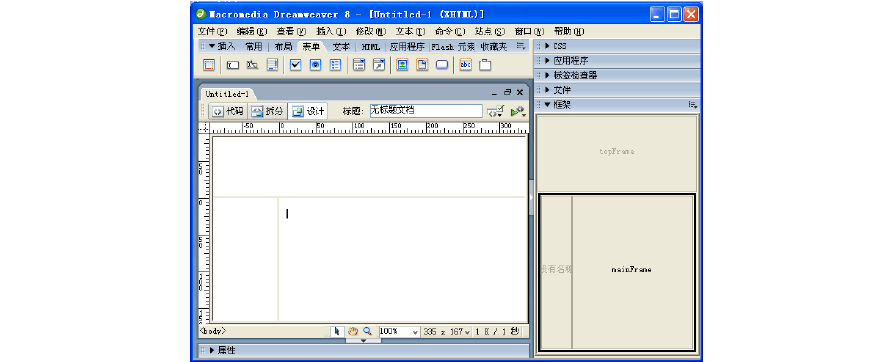Toggle the bottom panel collapse arrow handle
The height and width of the screenshot is (362, 893).
pyautogui.click(x=363, y=340)
